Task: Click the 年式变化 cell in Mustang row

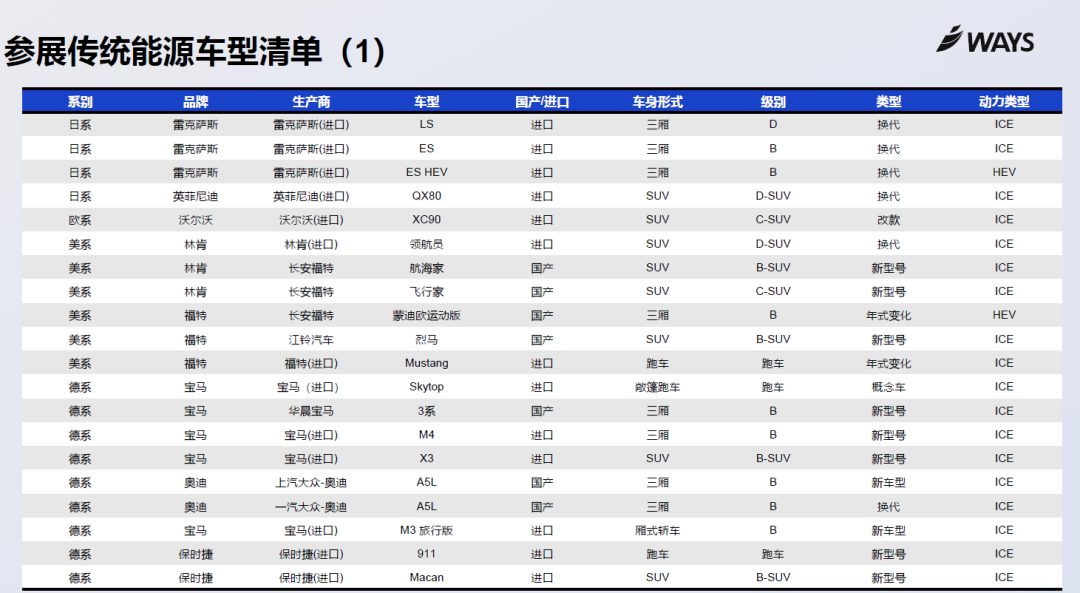Action: tap(889, 363)
